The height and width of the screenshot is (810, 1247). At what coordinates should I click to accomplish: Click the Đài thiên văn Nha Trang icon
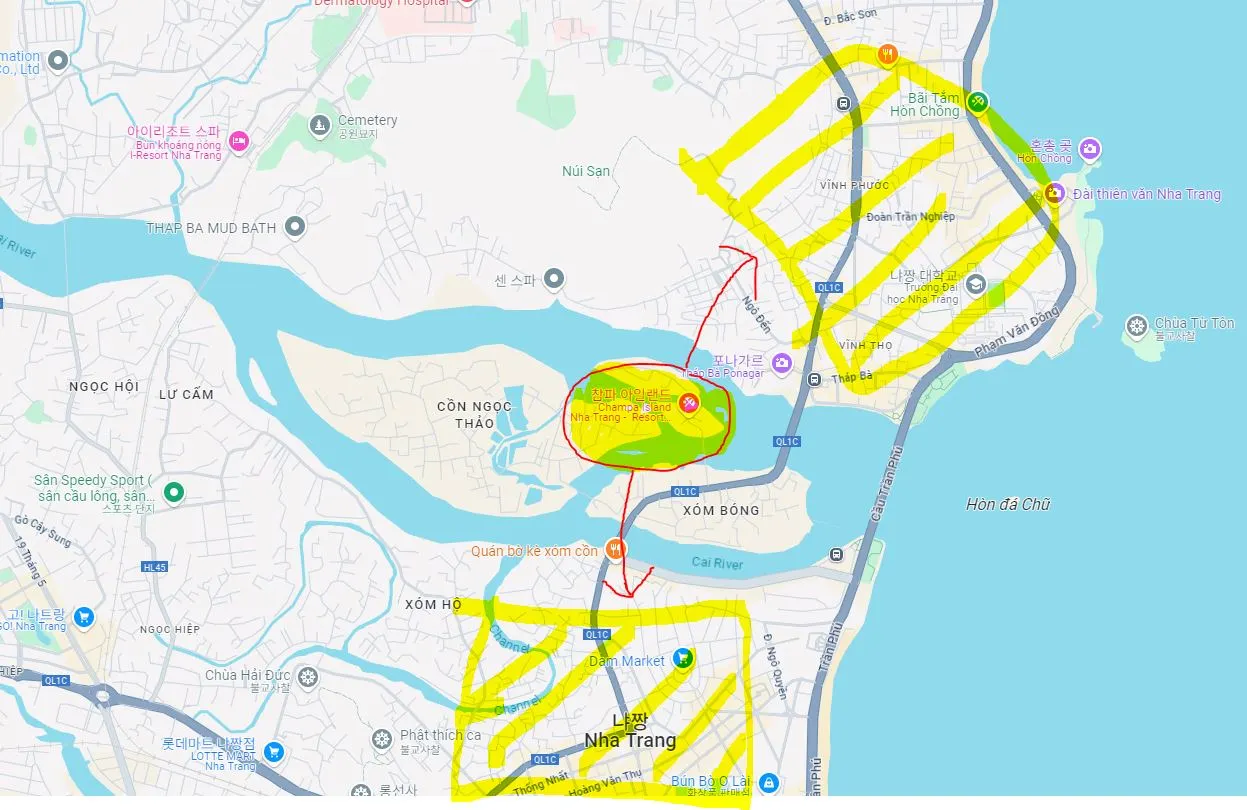click(1053, 192)
